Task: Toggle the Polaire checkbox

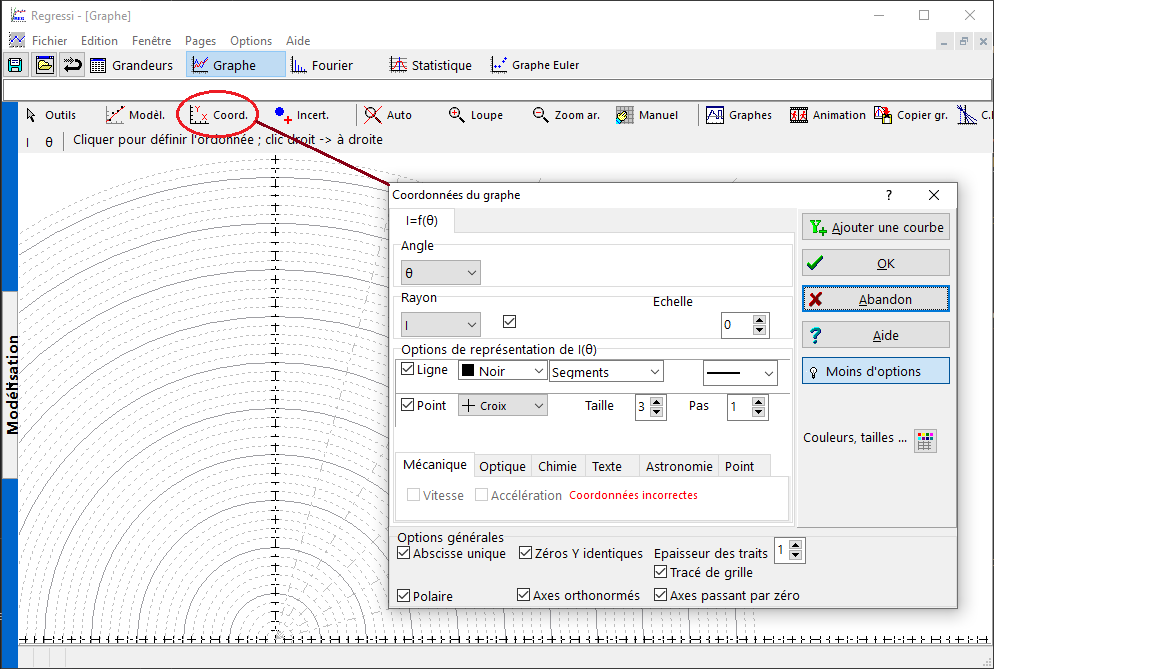Action: pyautogui.click(x=403, y=596)
